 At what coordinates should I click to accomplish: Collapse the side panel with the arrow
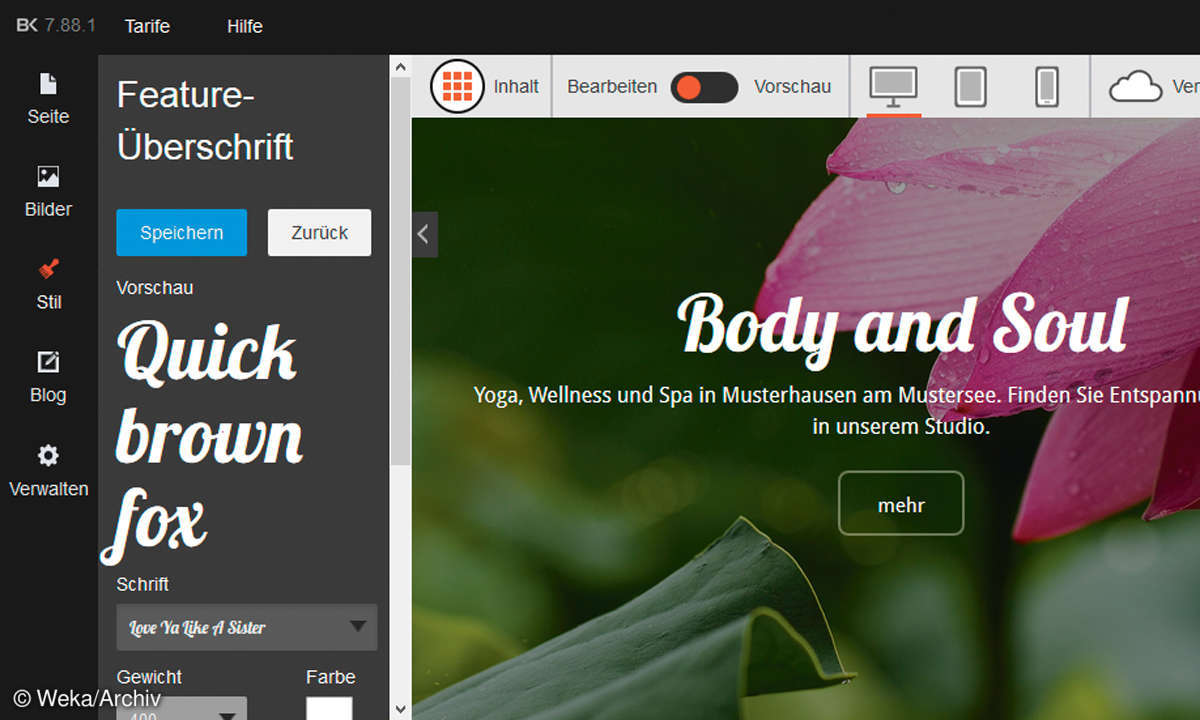pos(424,234)
